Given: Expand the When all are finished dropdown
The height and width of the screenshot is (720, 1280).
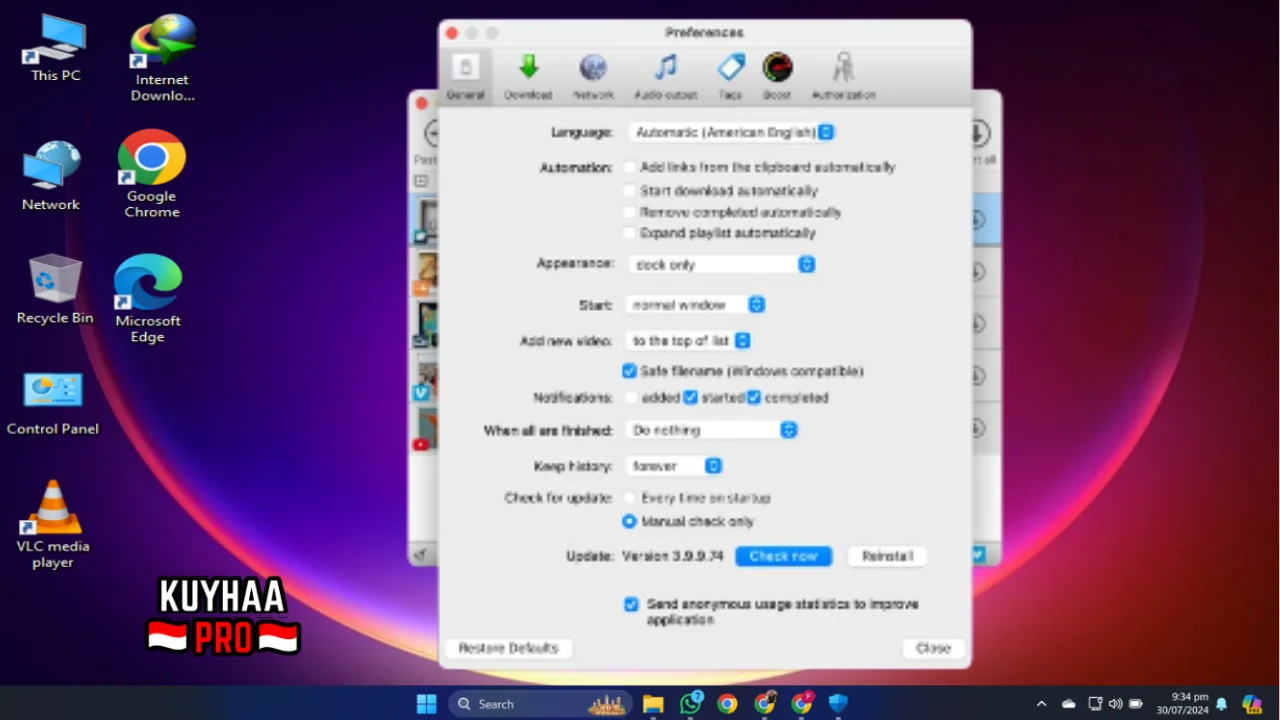Looking at the screenshot, I should click(x=711, y=430).
